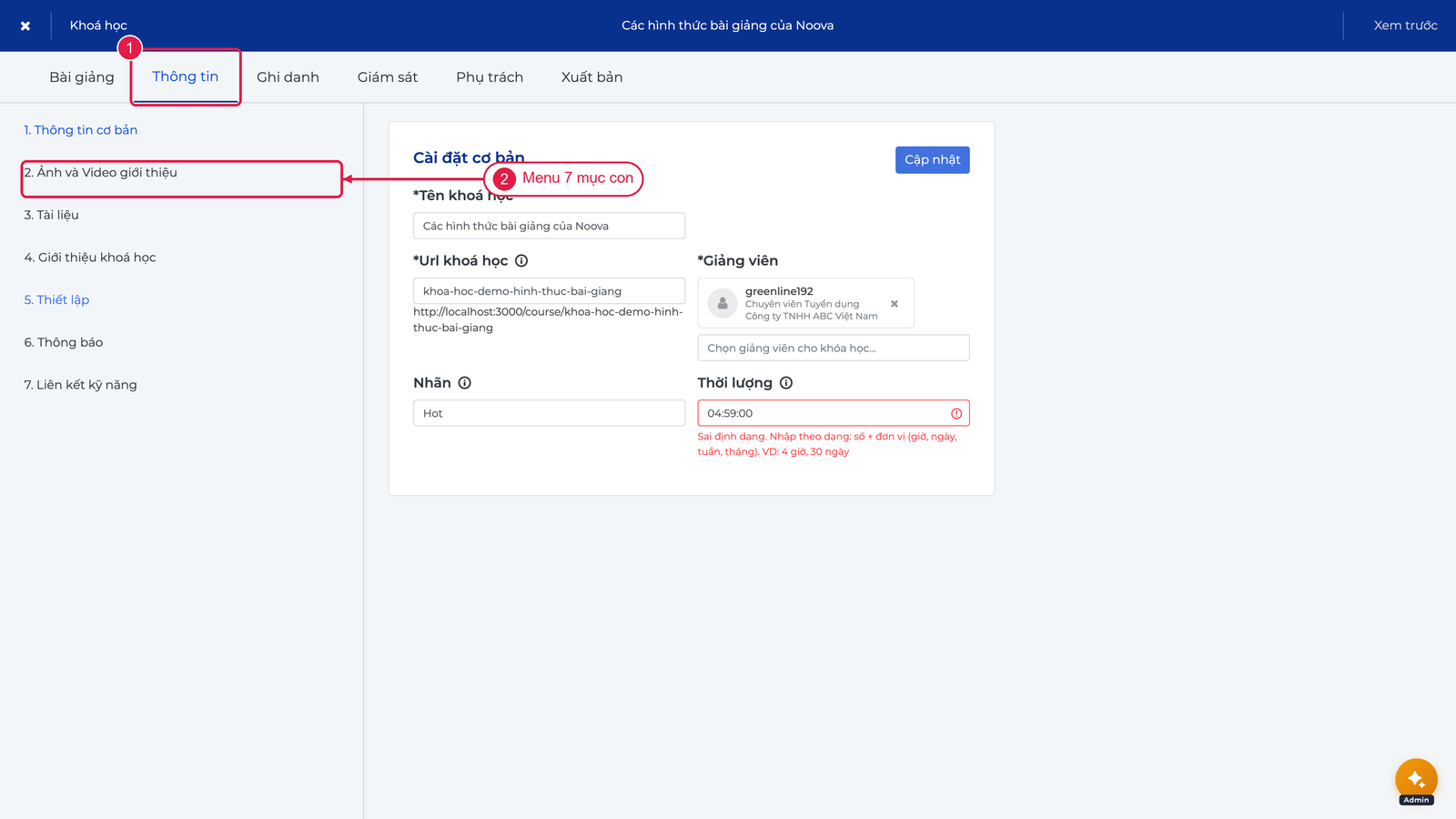Click the duration format error message
This screenshot has height=819, width=1456.
coord(827,444)
